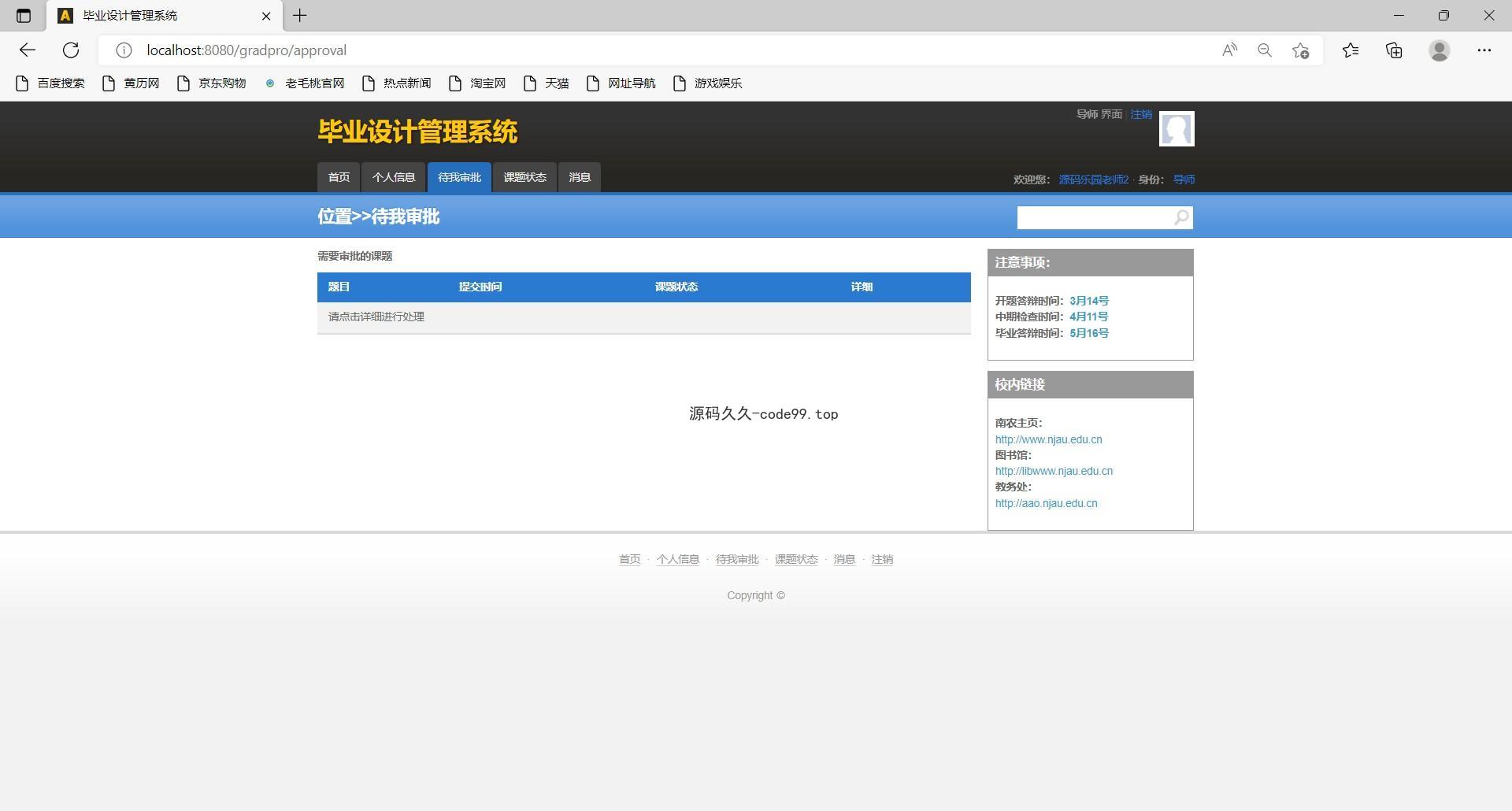Click 5月16号 date text
The width and height of the screenshot is (1512, 811).
pos(1088,333)
